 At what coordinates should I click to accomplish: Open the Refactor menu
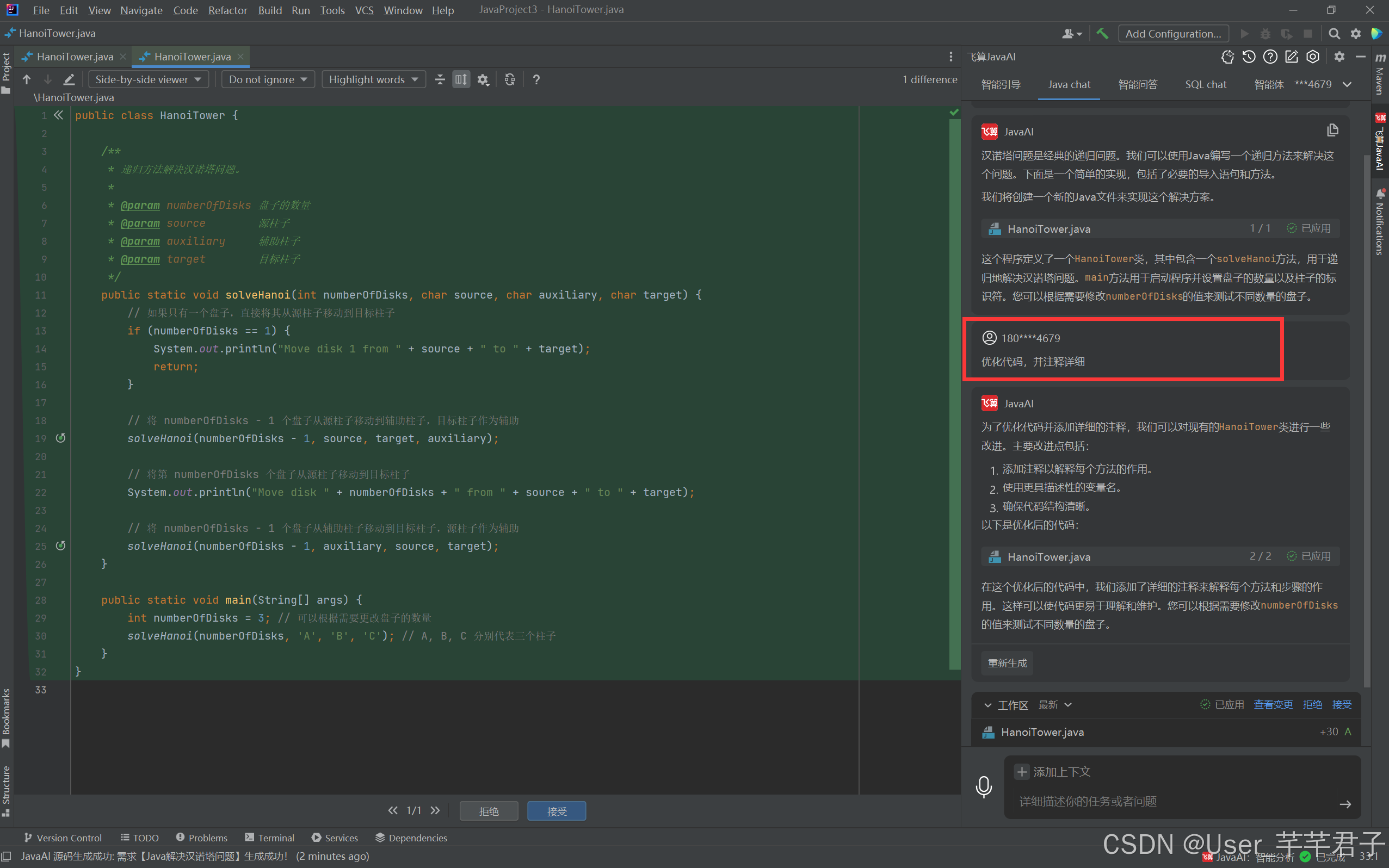point(227,10)
